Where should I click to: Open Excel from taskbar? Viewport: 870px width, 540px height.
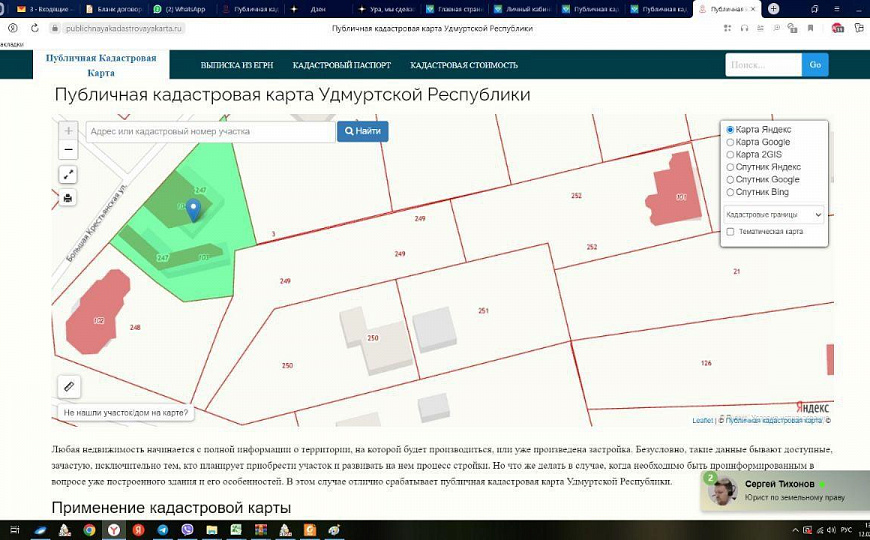(x=236, y=530)
